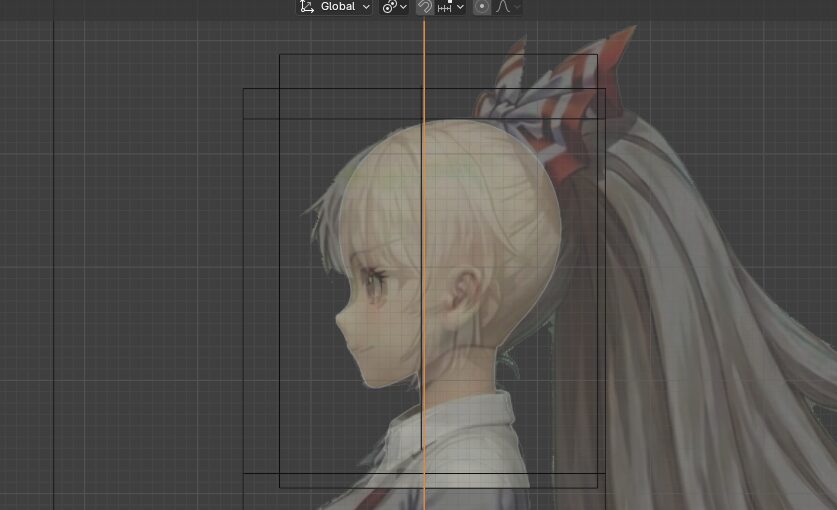Image resolution: width=837 pixels, height=510 pixels.
Task: Expand the snapping options arrow
Action: (460, 7)
